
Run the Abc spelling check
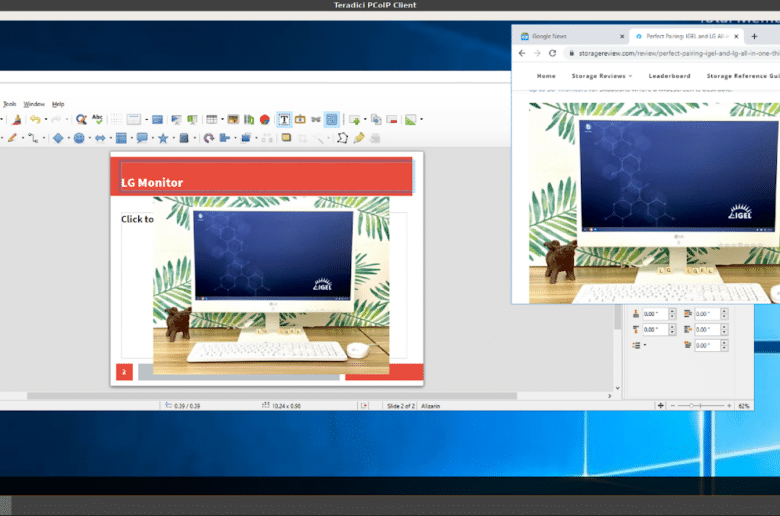click(98, 119)
